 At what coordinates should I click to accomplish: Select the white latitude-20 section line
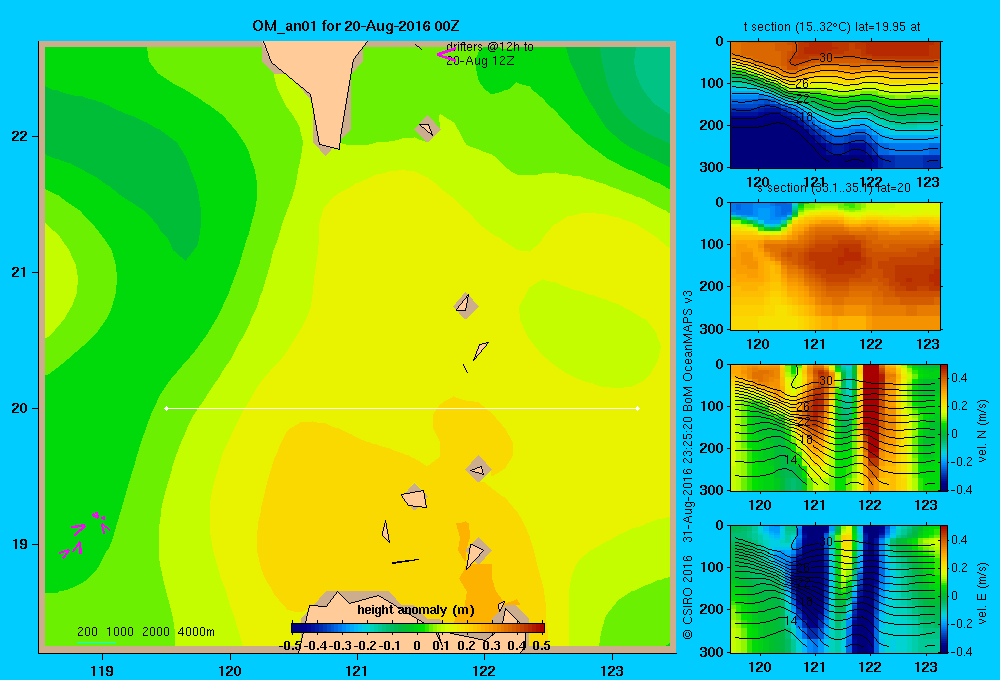click(402, 408)
